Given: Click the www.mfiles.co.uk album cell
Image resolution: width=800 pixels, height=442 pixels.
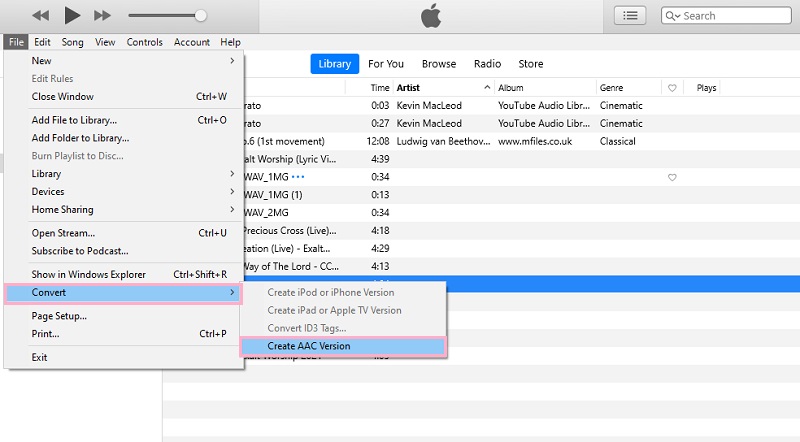Looking at the screenshot, I should [x=535, y=141].
